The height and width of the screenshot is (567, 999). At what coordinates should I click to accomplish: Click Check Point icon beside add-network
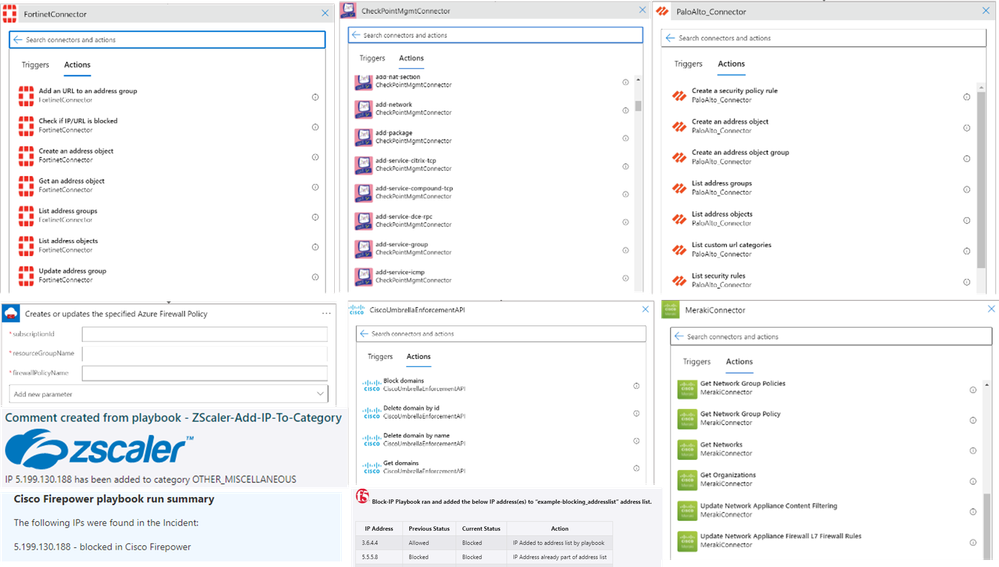pos(364,109)
